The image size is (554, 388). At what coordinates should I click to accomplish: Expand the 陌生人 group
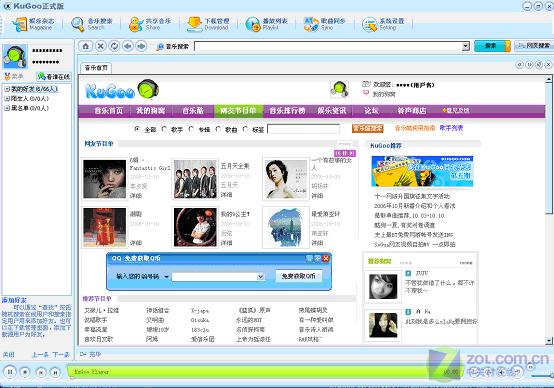[7, 99]
